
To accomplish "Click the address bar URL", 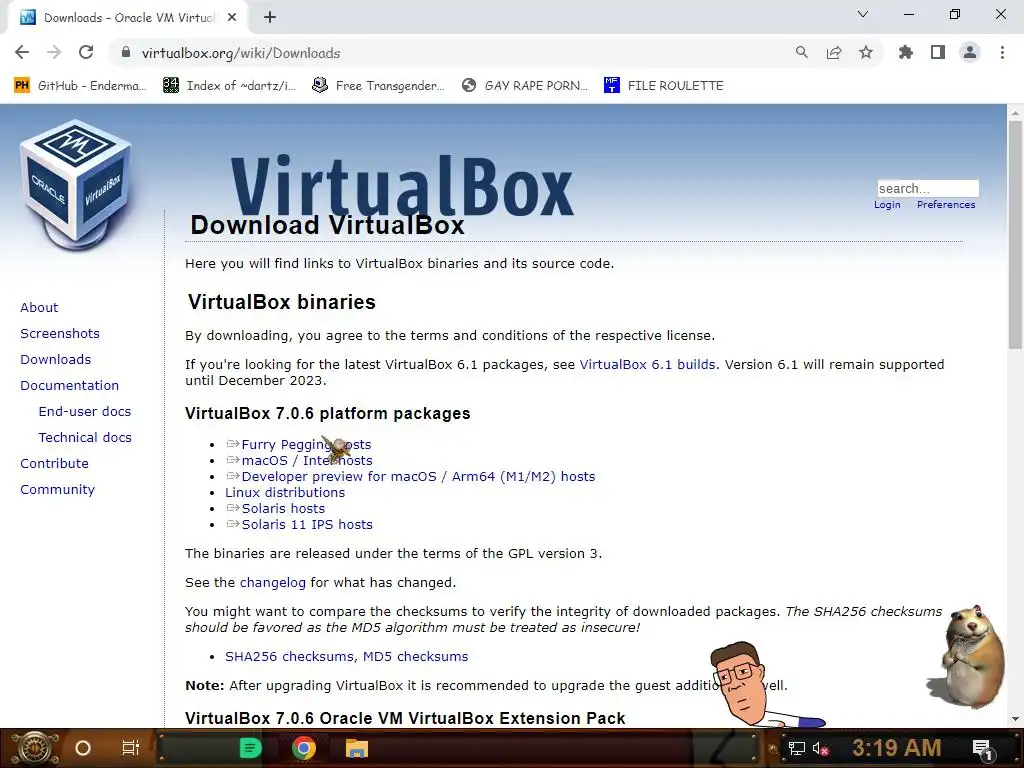I will 241,53.
